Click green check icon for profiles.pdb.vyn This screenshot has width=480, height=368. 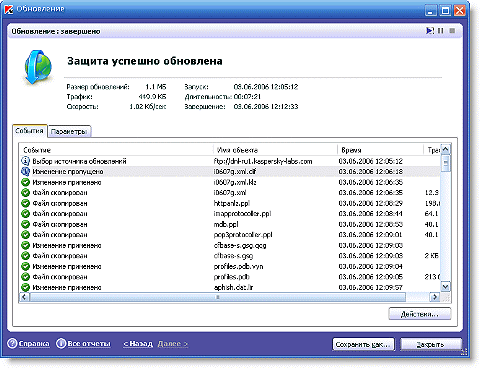(x=25, y=266)
